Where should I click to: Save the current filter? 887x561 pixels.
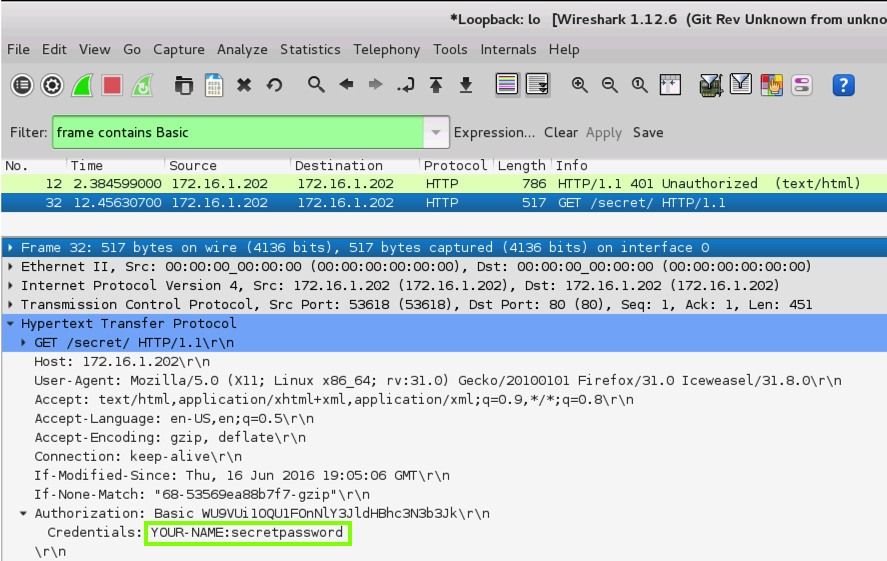tap(648, 132)
